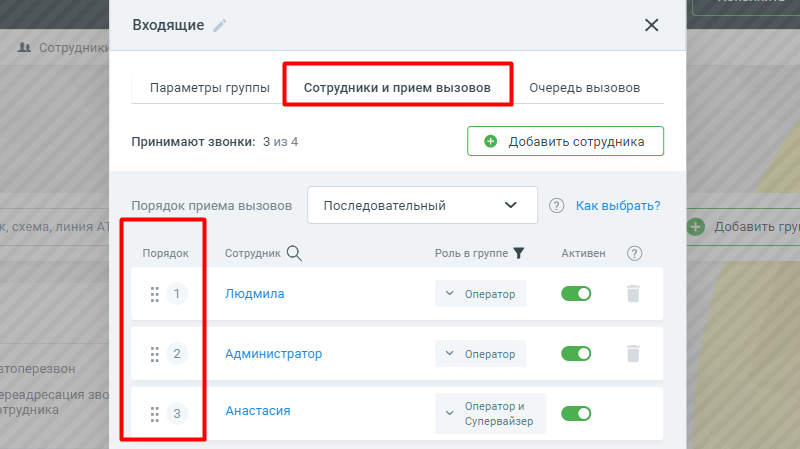Click the Добавить button in the background page

tap(743, 227)
